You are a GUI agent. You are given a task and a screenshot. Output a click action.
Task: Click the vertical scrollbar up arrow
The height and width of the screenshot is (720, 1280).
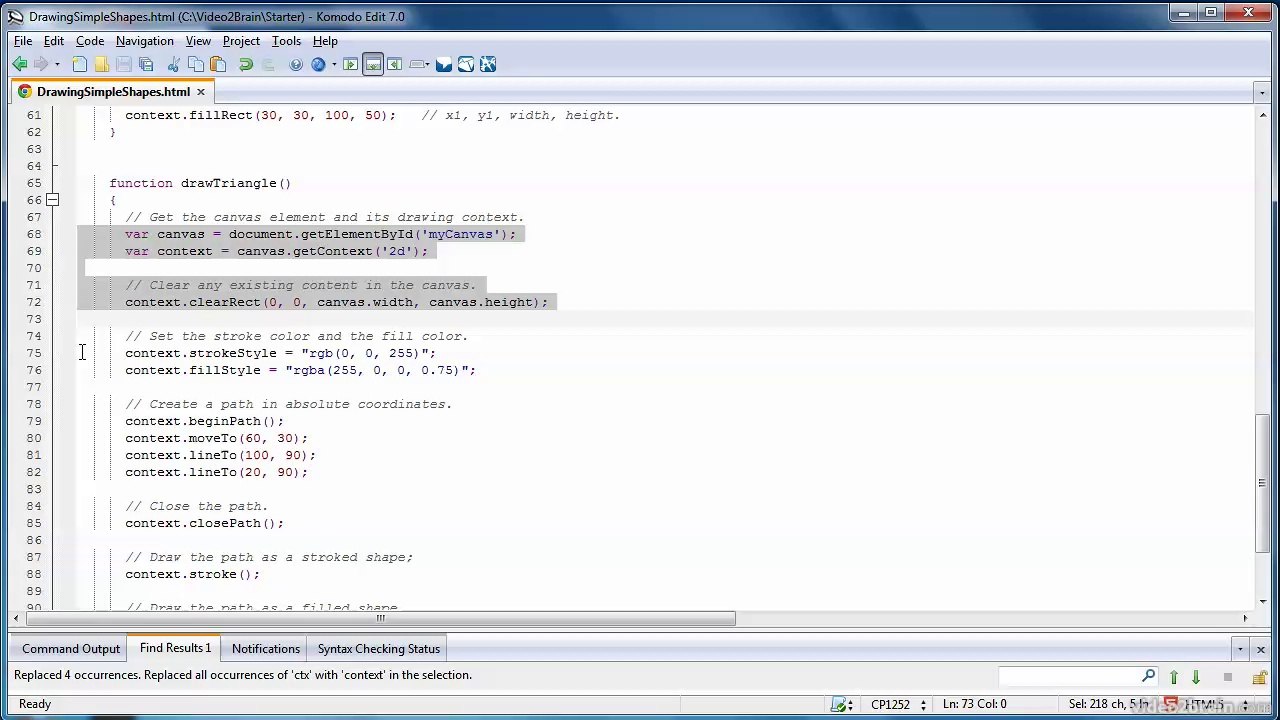click(x=1262, y=116)
